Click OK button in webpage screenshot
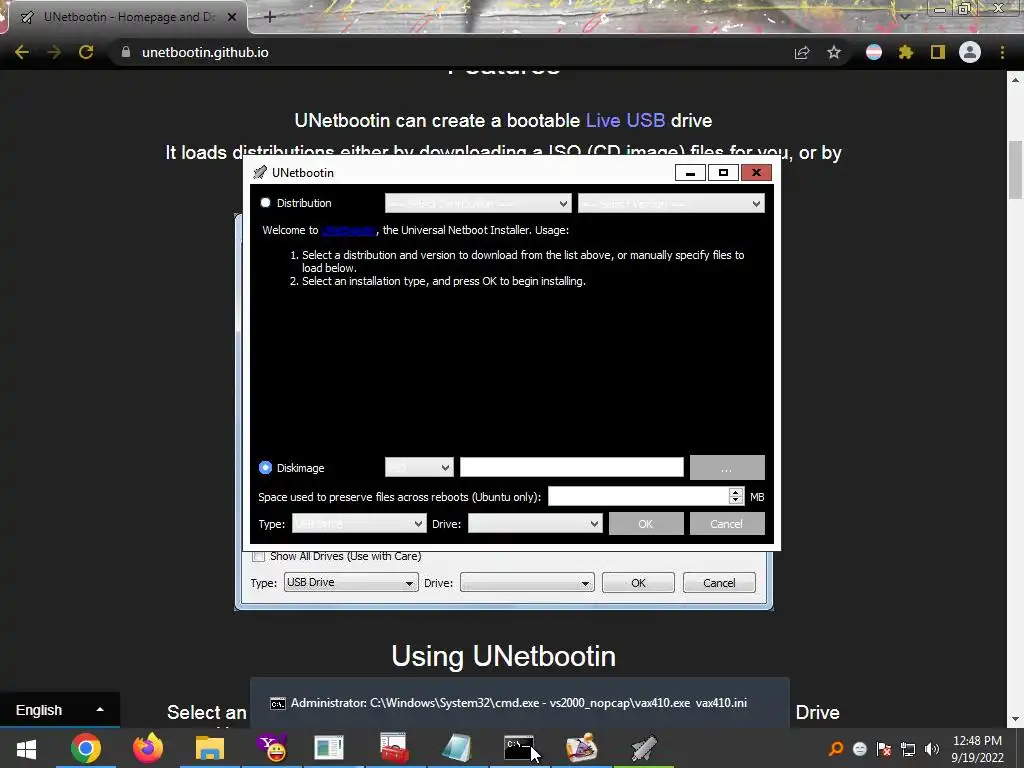 point(638,583)
